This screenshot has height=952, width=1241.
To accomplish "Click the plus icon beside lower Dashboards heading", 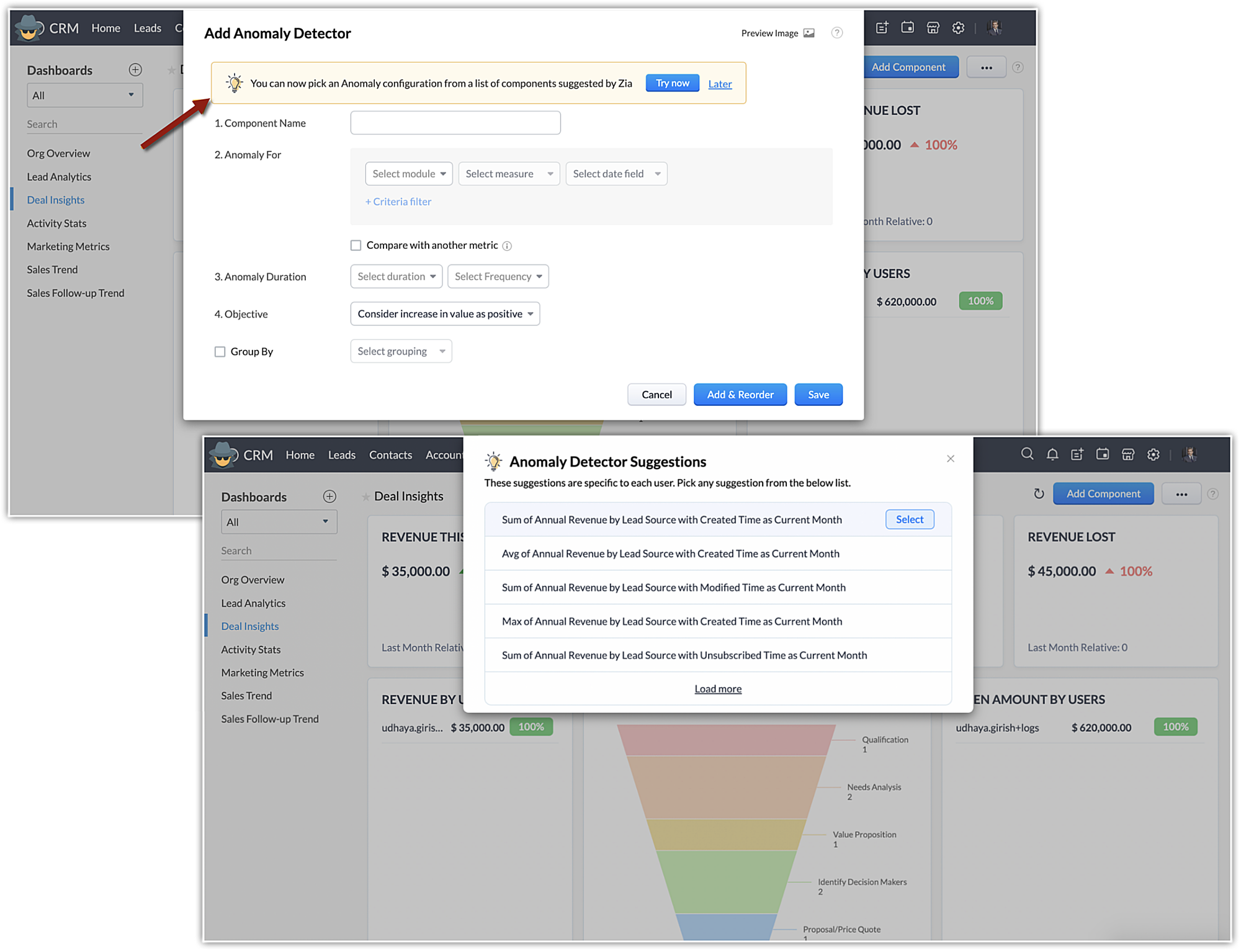I will (329, 496).
